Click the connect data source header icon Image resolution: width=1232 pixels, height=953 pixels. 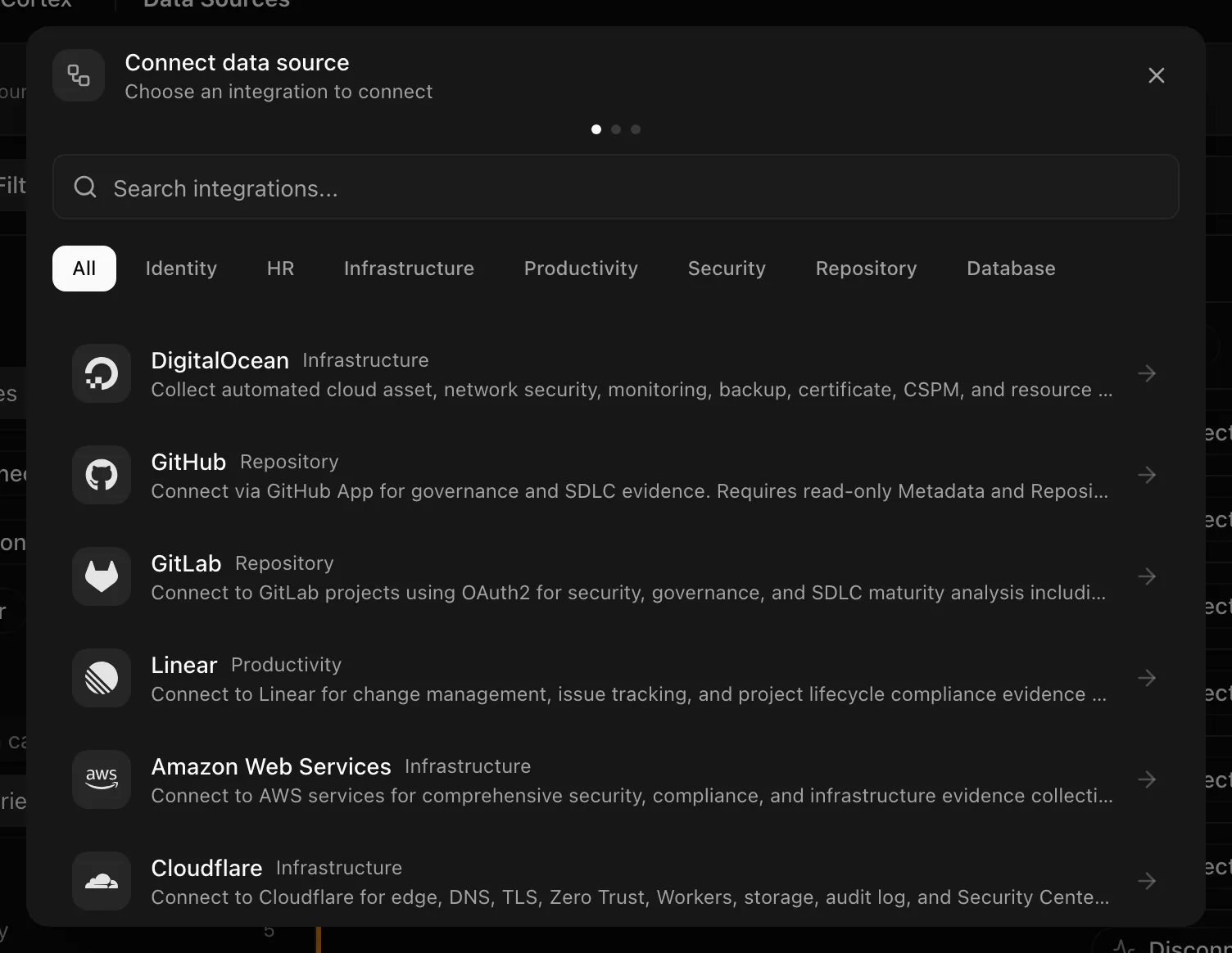[79, 75]
